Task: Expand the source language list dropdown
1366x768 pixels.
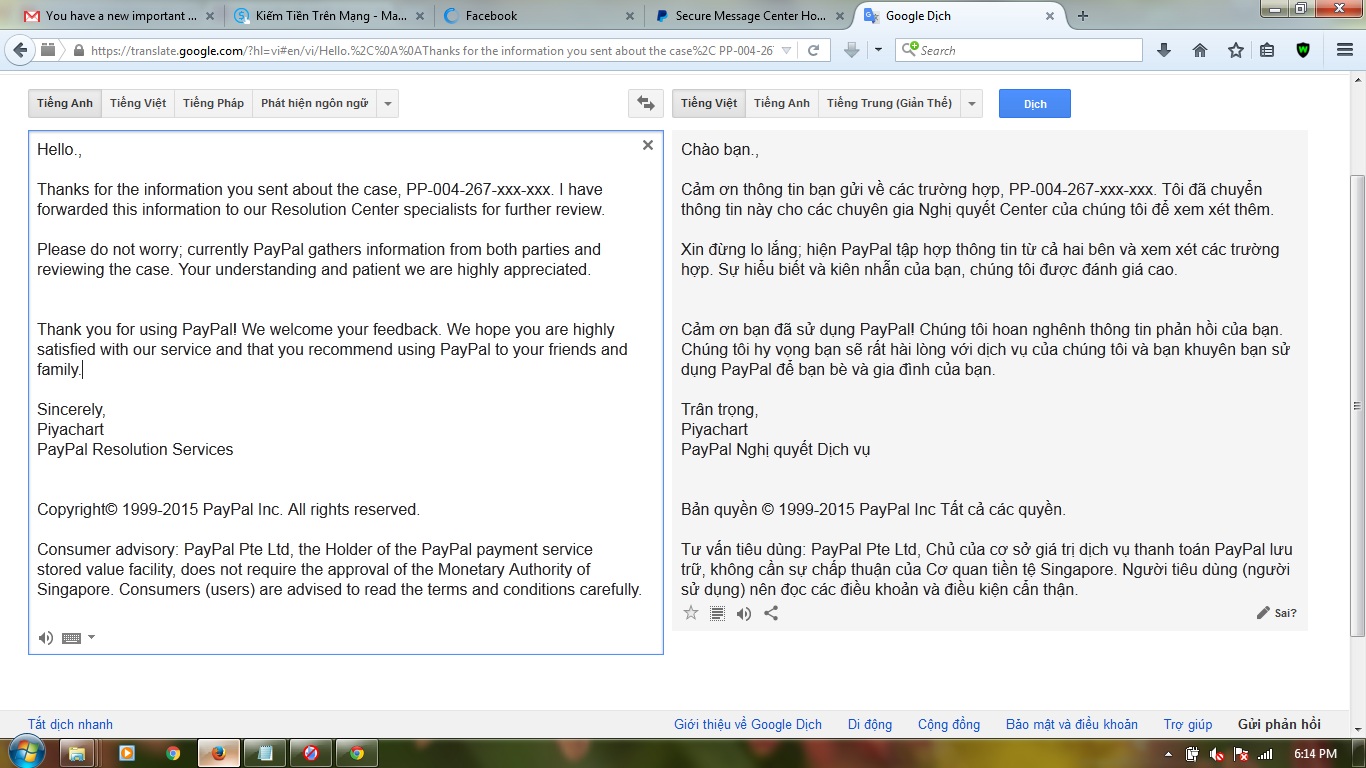Action: 388,103
